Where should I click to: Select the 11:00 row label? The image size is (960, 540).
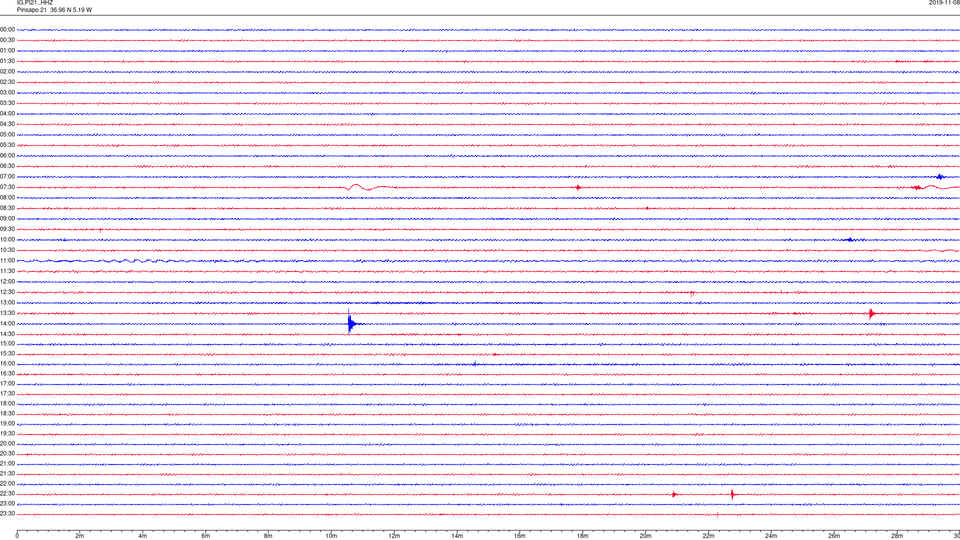7,261
